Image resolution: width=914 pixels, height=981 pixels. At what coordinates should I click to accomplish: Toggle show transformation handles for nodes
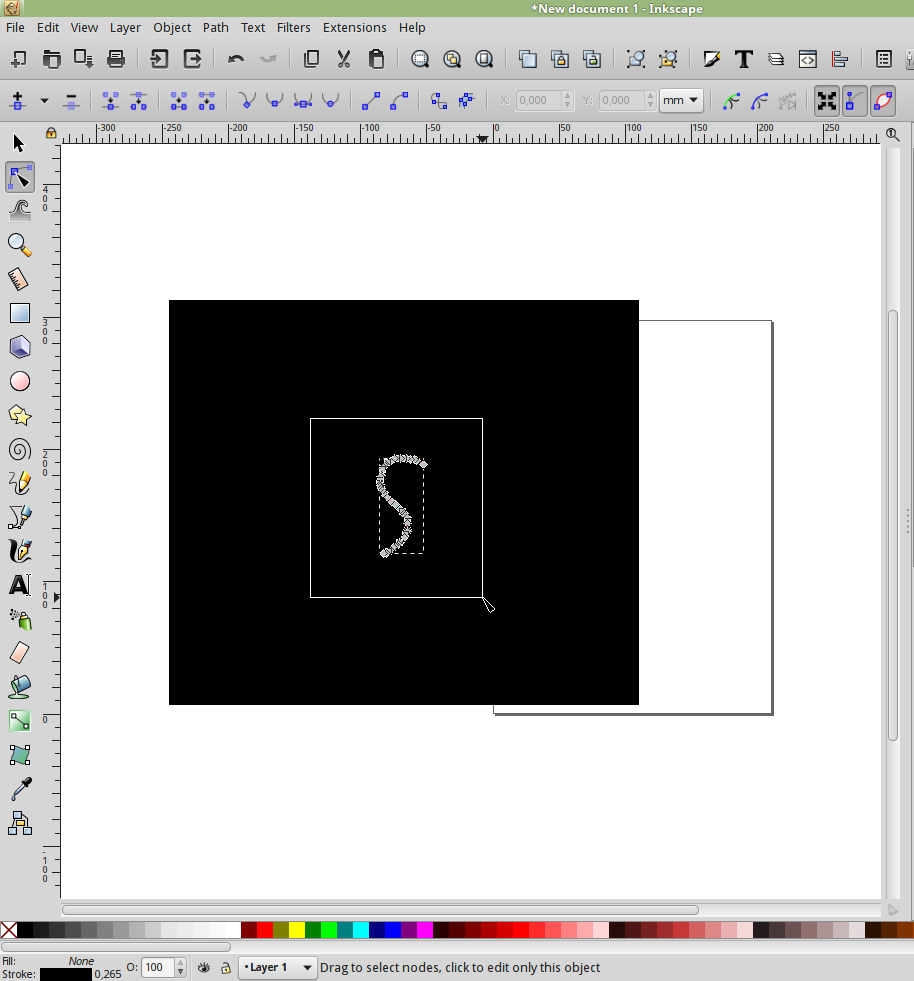(826, 101)
